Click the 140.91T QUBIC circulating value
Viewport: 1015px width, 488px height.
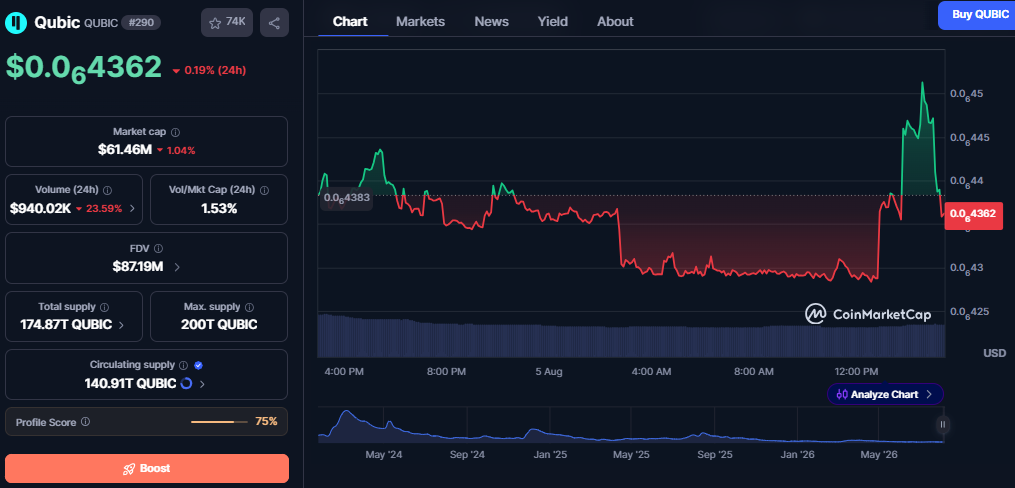click(130, 384)
